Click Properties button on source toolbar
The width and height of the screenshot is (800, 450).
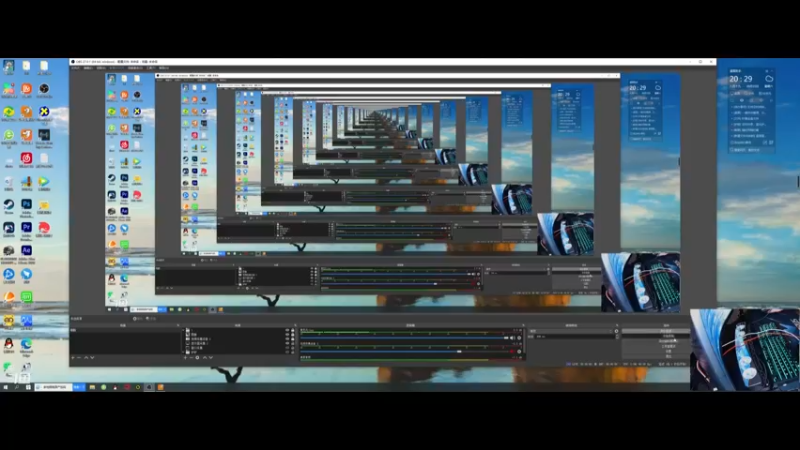point(138,319)
